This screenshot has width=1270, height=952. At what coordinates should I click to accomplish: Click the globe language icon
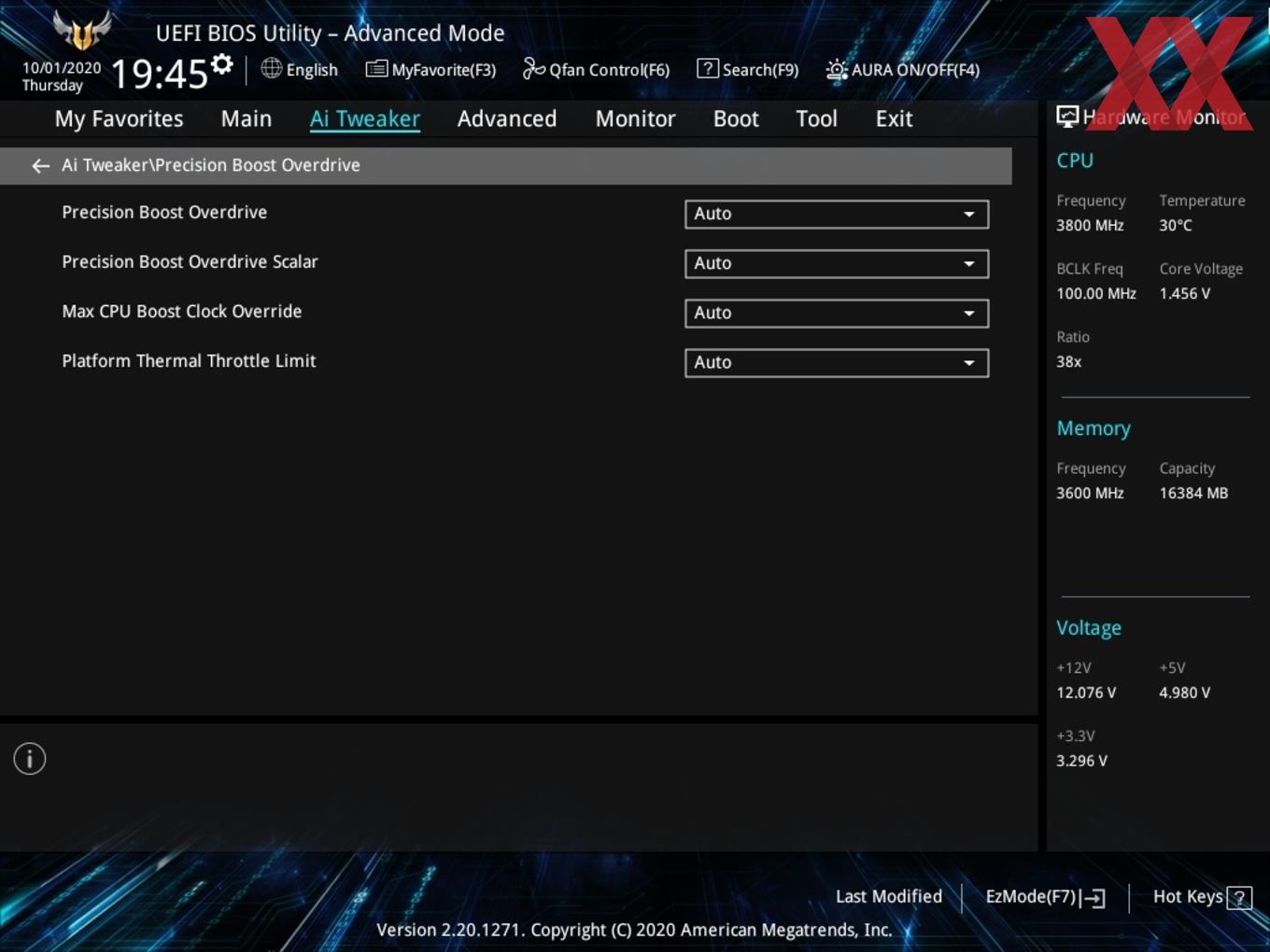[271, 68]
